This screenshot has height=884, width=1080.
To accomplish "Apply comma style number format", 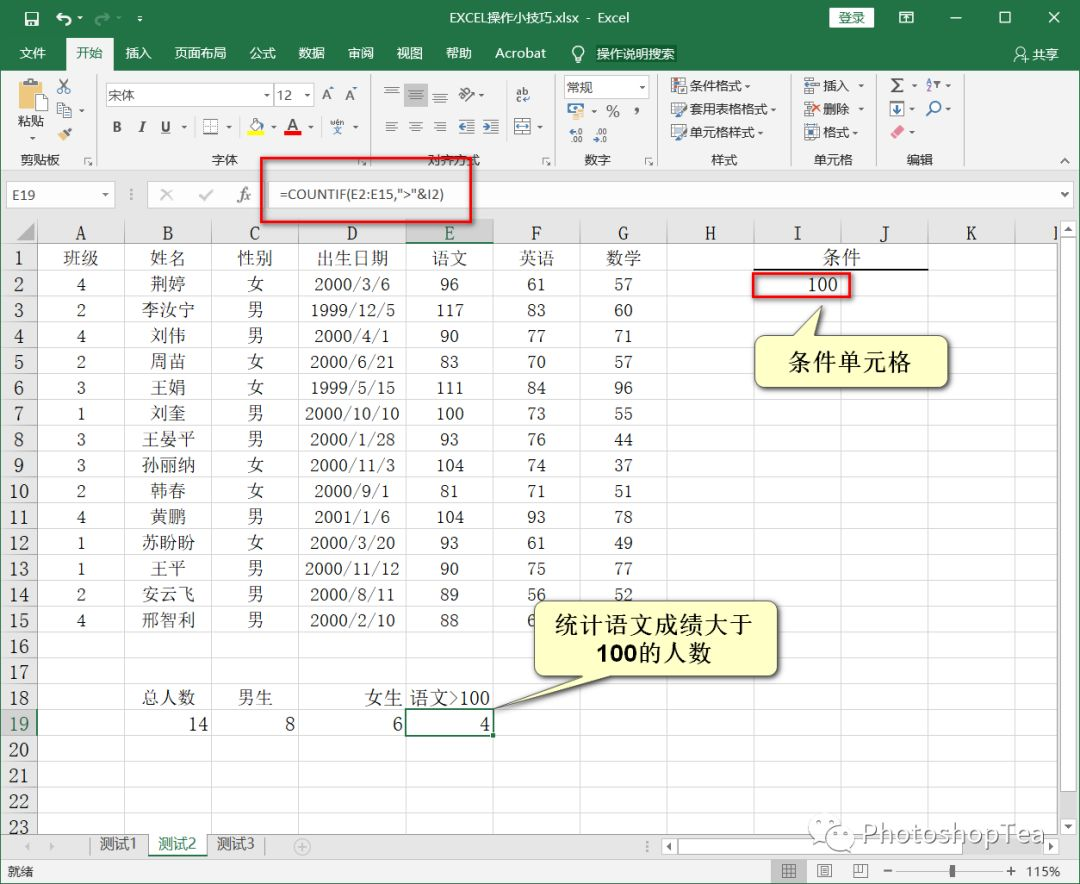I will pyautogui.click(x=637, y=111).
